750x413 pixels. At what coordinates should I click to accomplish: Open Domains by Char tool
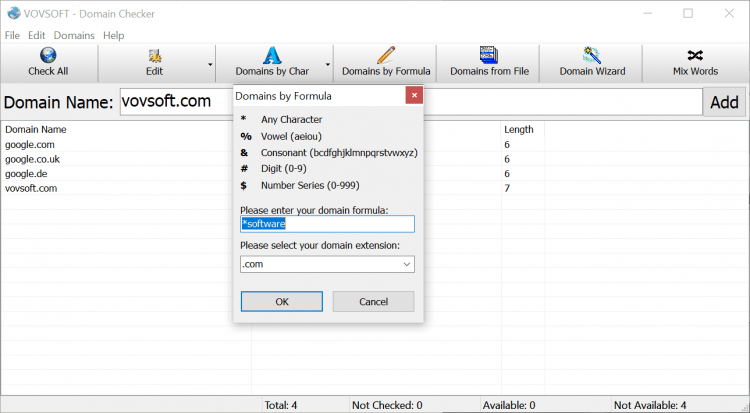pos(272,56)
